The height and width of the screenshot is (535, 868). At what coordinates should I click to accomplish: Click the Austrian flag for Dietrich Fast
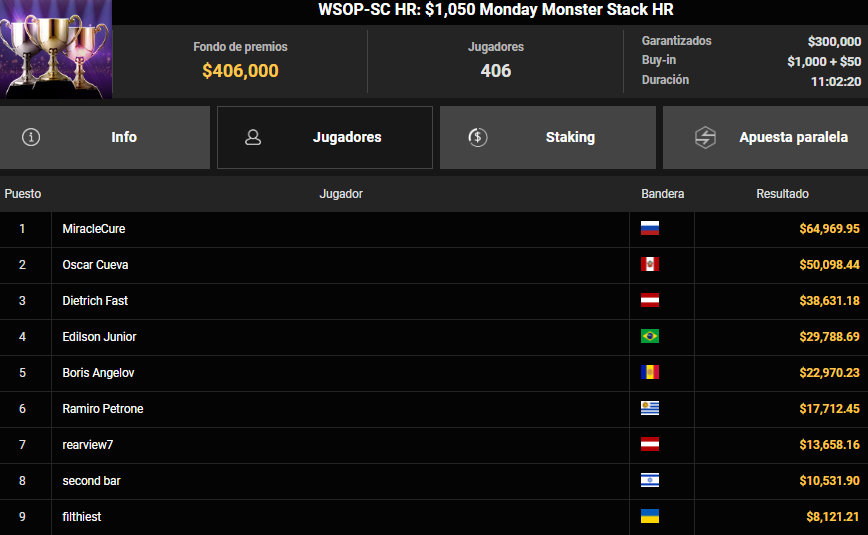[x=650, y=300]
